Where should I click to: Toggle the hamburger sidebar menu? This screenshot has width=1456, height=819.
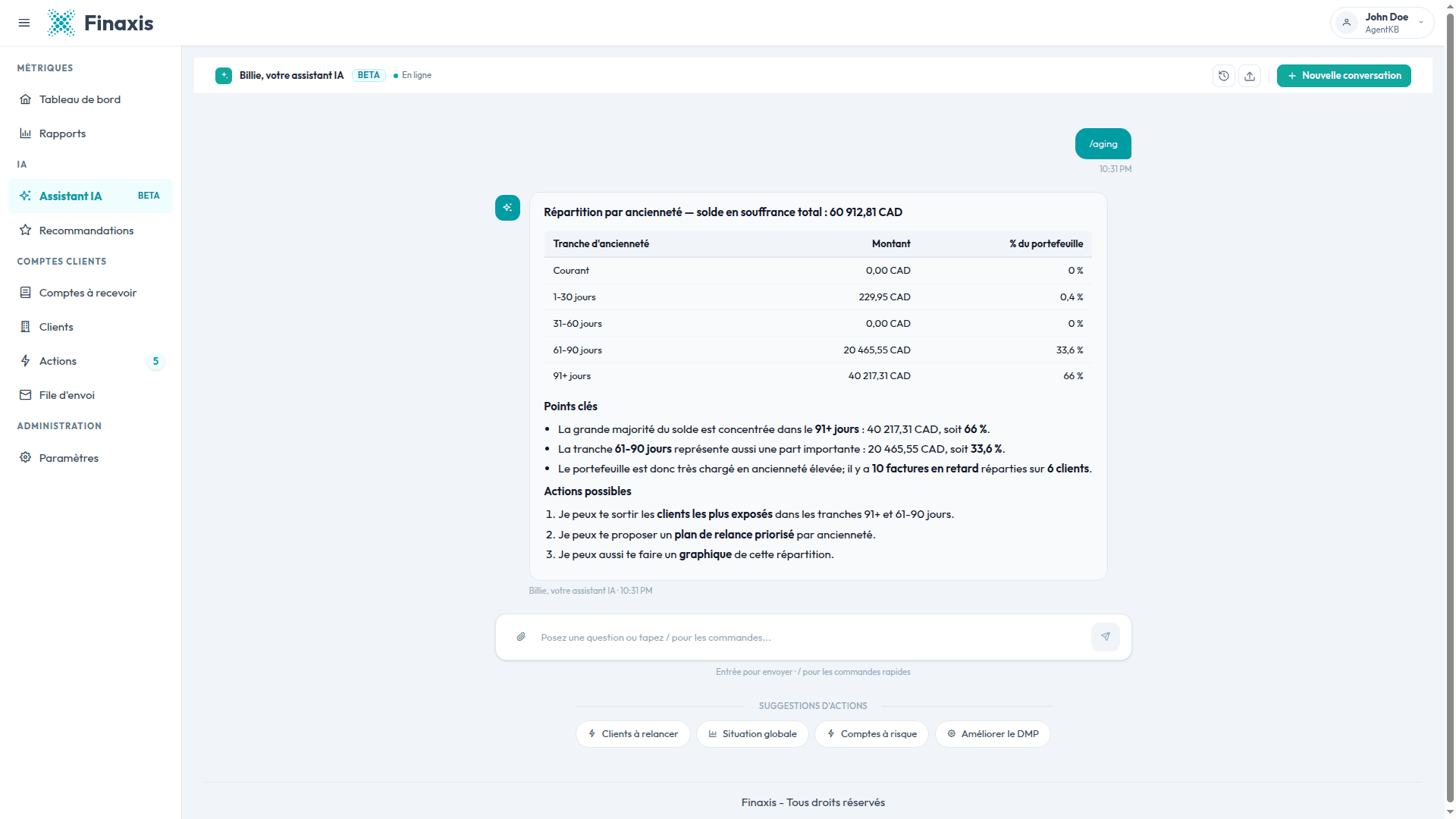(24, 23)
